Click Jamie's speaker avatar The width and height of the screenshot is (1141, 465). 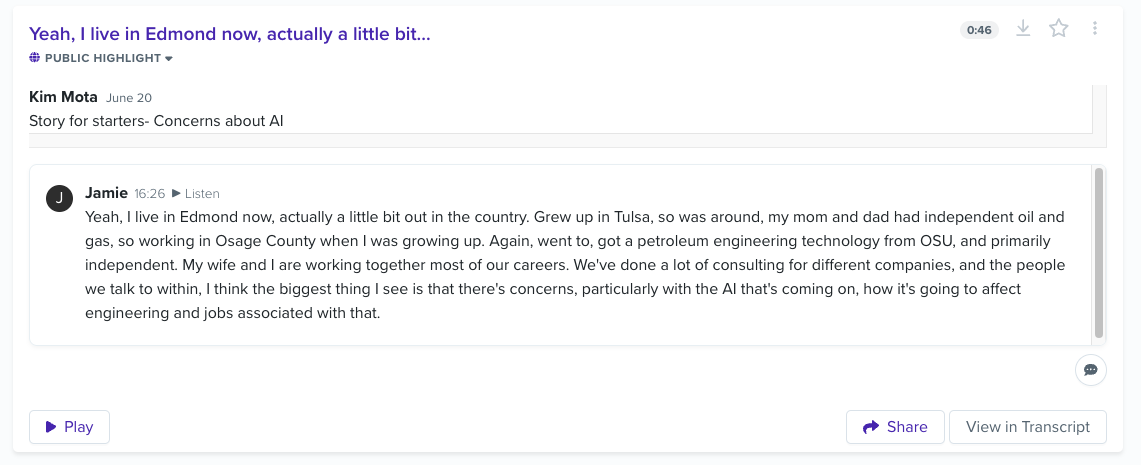pyautogui.click(x=60, y=198)
